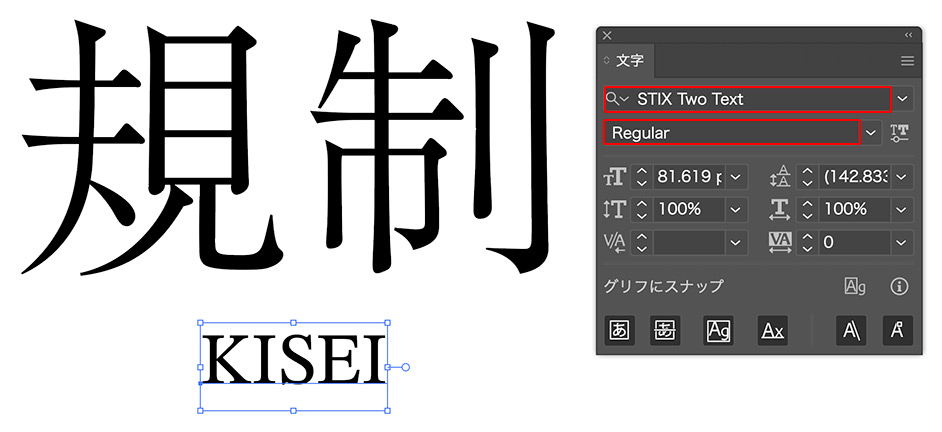942x432 pixels.
Task: Click the vertical scale 100% field
Action: coord(688,209)
